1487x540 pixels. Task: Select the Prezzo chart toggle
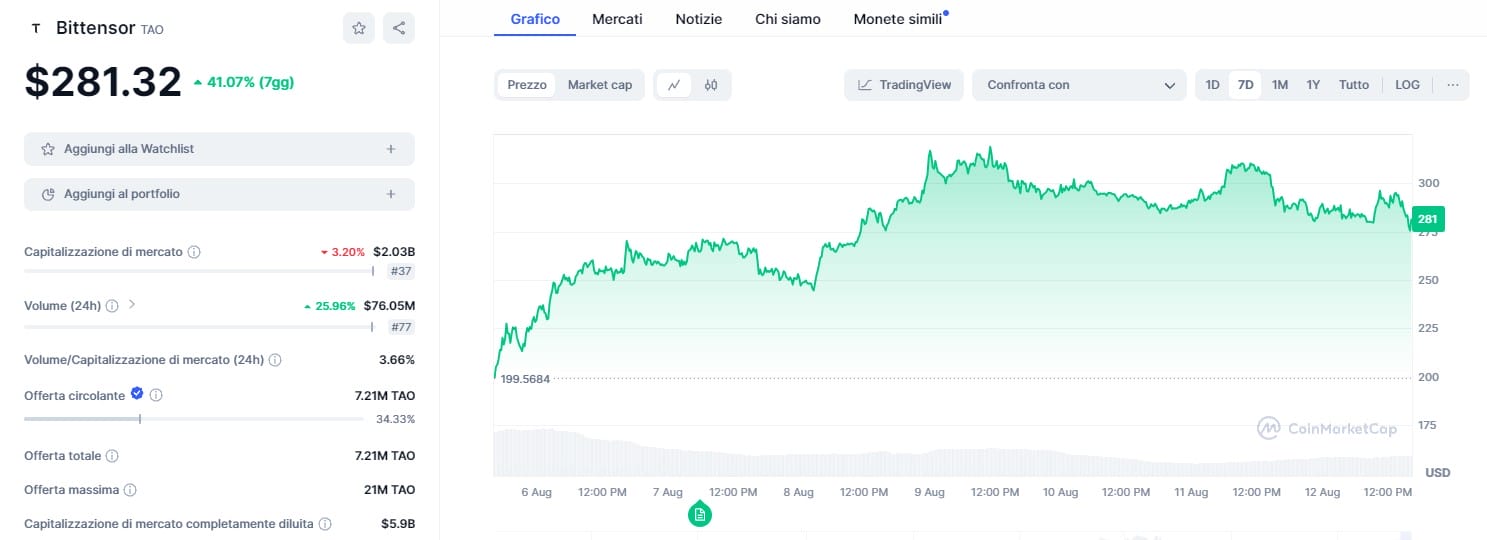[x=527, y=85]
